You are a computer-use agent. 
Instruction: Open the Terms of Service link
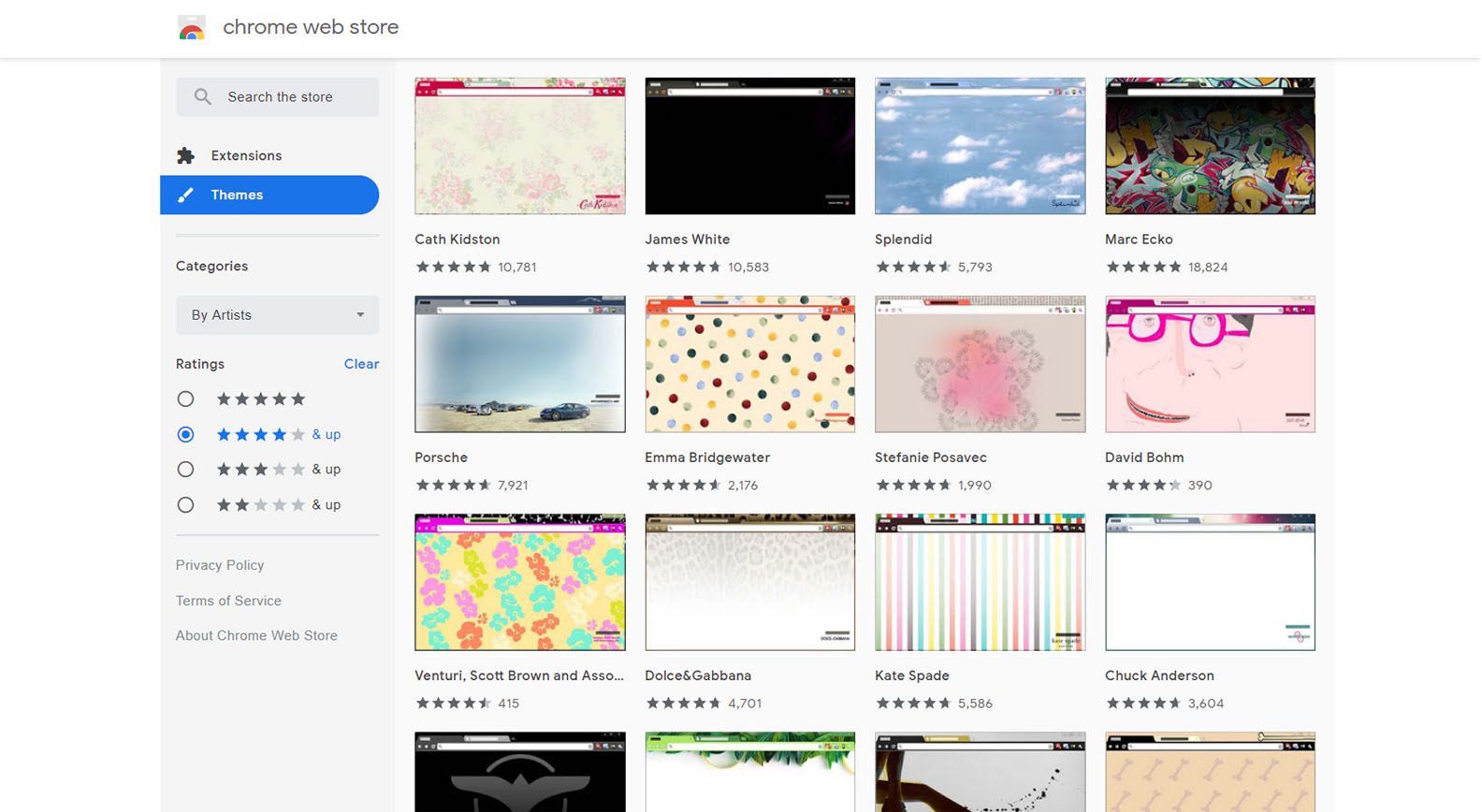tap(228, 601)
